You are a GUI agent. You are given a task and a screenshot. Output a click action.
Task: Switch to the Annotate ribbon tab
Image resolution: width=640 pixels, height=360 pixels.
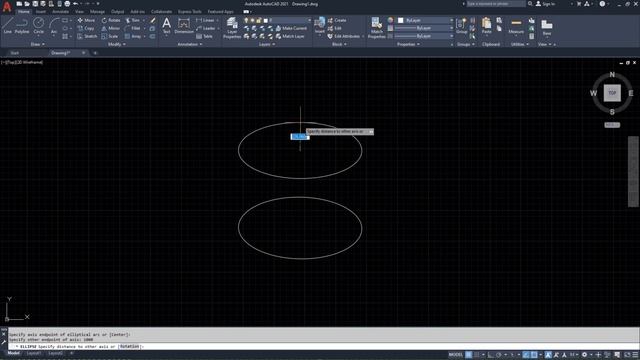point(60,11)
